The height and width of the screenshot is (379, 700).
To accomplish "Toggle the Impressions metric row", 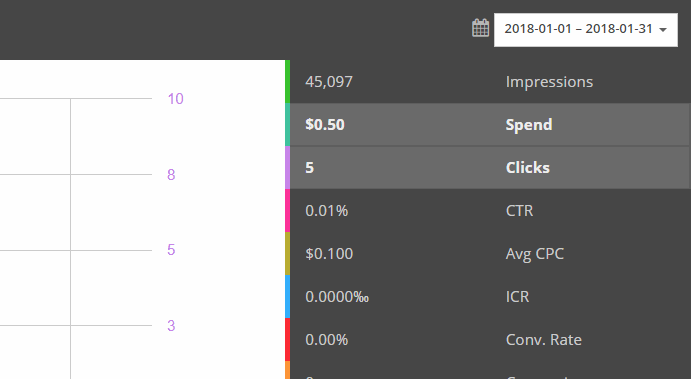I will coord(490,82).
